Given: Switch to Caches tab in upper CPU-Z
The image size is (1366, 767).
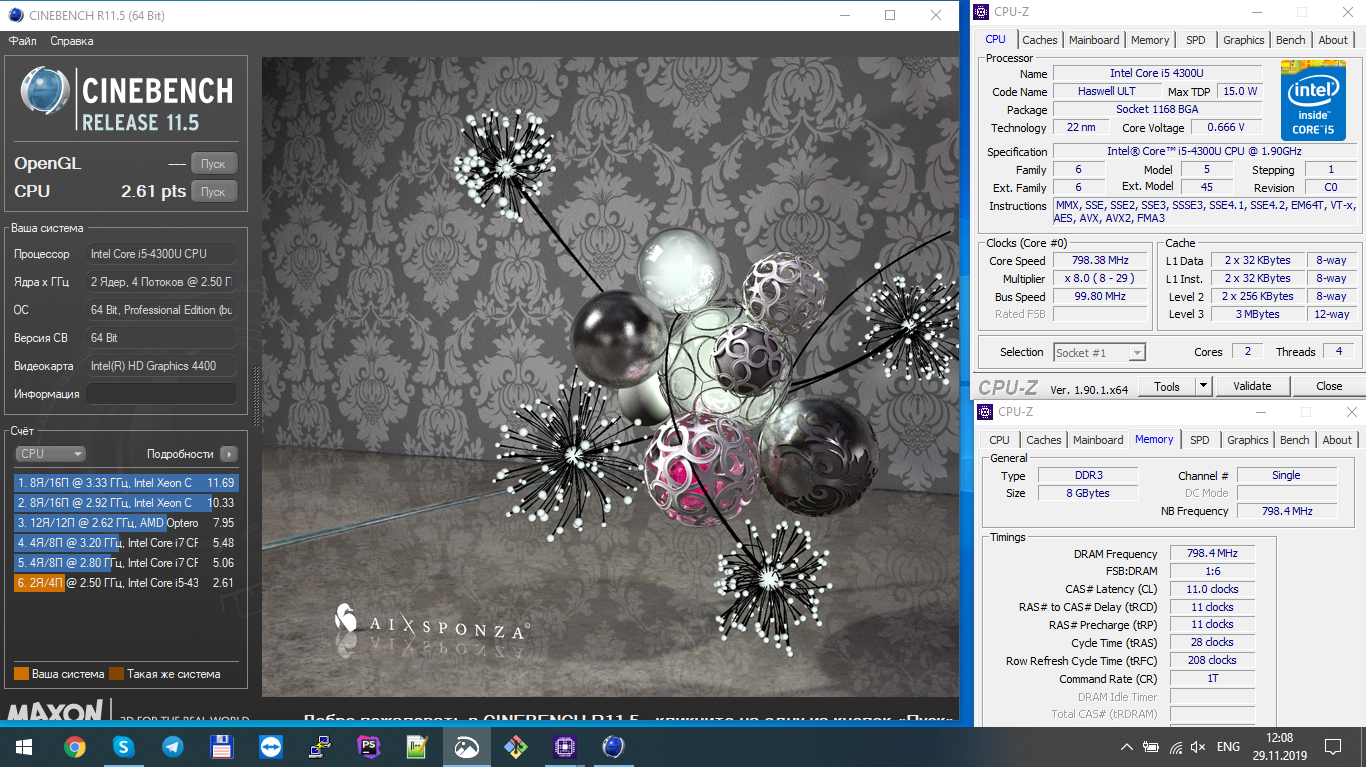Looking at the screenshot, I should click(1040, 40).
